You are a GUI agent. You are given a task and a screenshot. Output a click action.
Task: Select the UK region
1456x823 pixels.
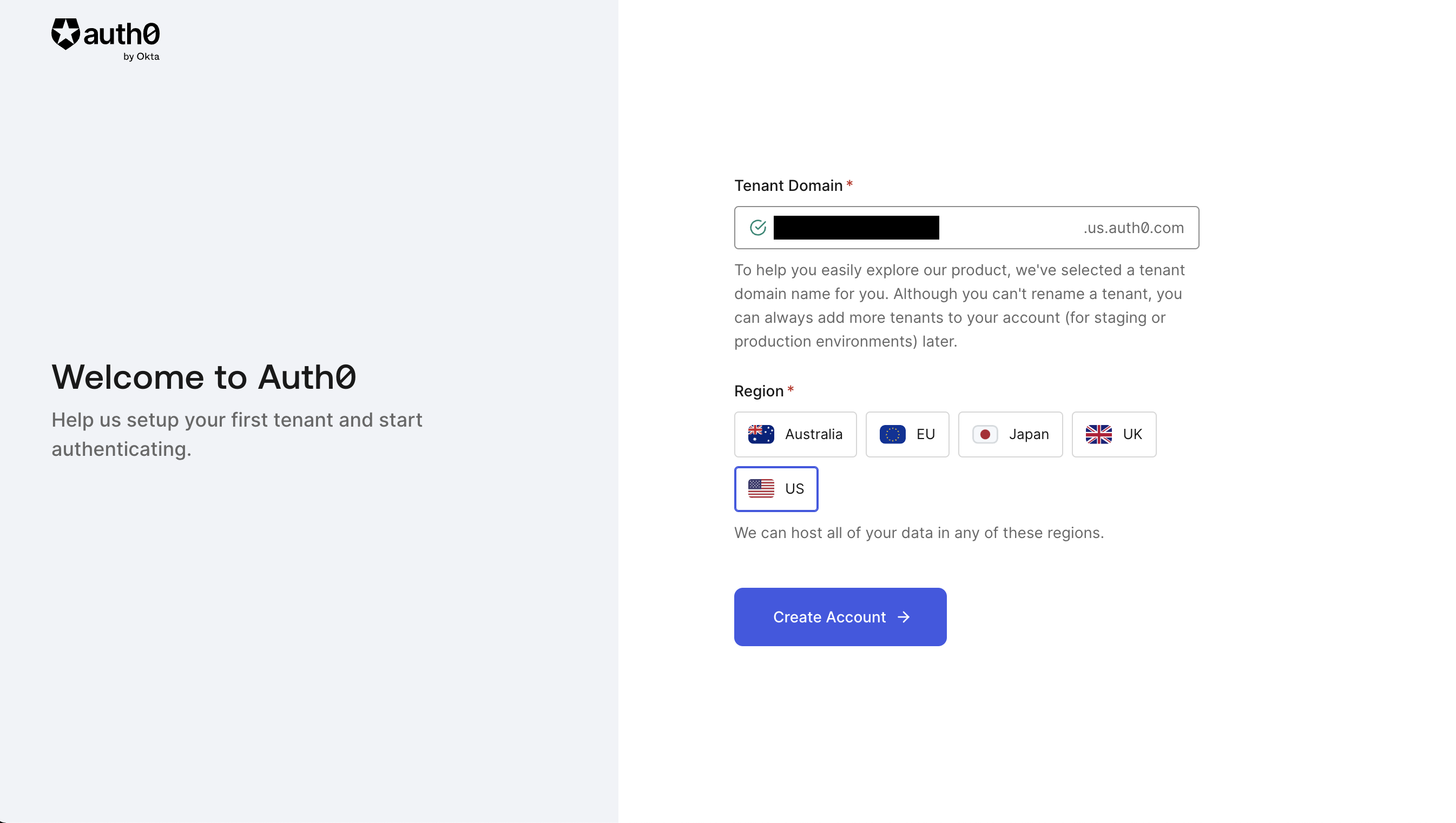pyautogui.click(x=1114, y=434)
